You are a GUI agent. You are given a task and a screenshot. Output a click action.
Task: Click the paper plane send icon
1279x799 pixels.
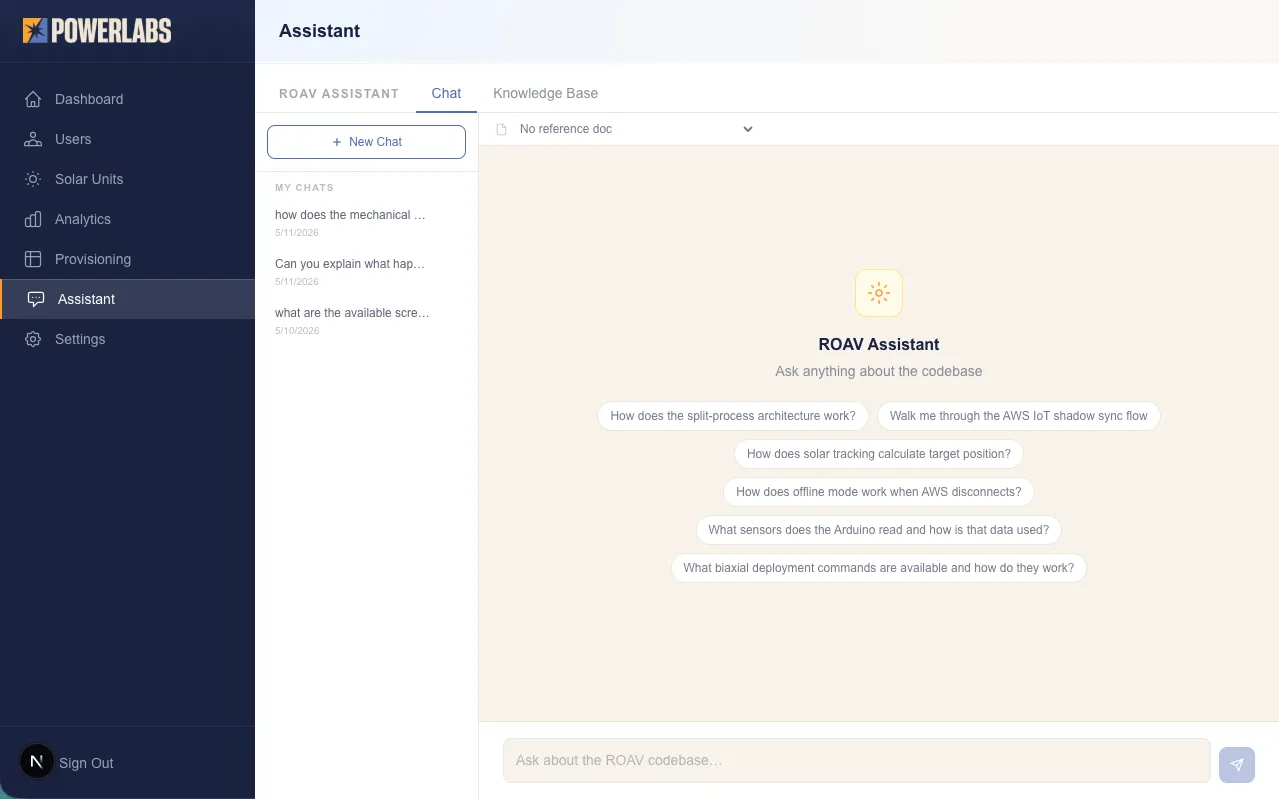click(x=1237, y=765)
